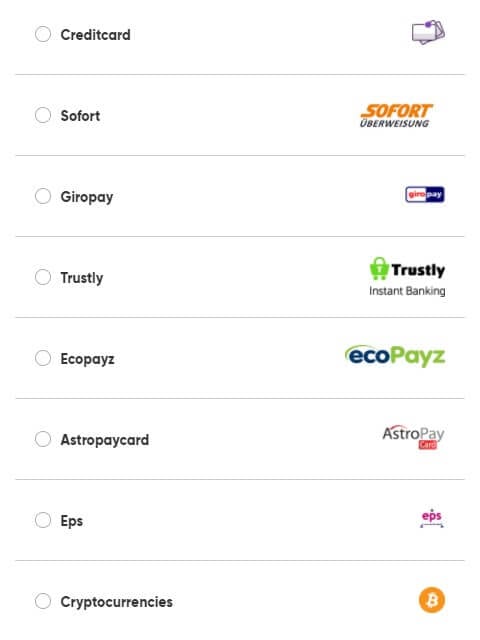Select the Creditcard radio button
The image size is (480, 640).
tap(43, 34)
